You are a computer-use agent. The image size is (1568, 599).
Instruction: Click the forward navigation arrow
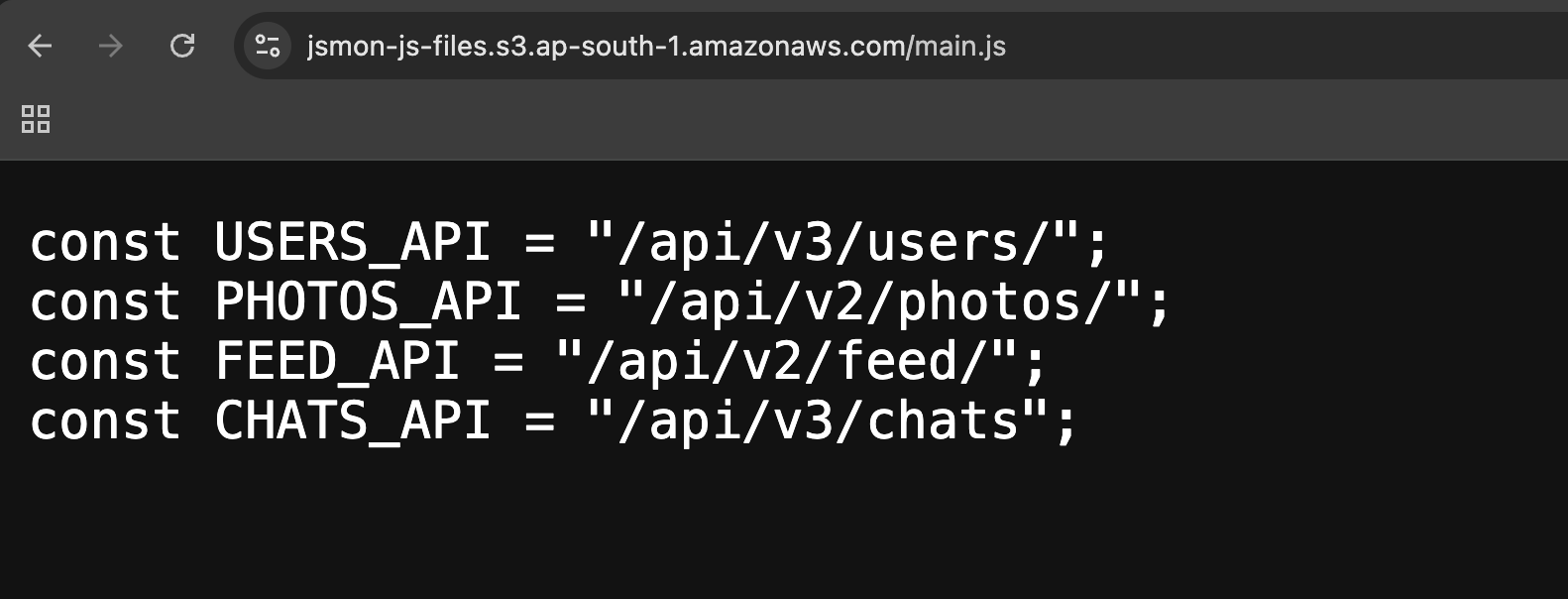(x=110, y=46)
